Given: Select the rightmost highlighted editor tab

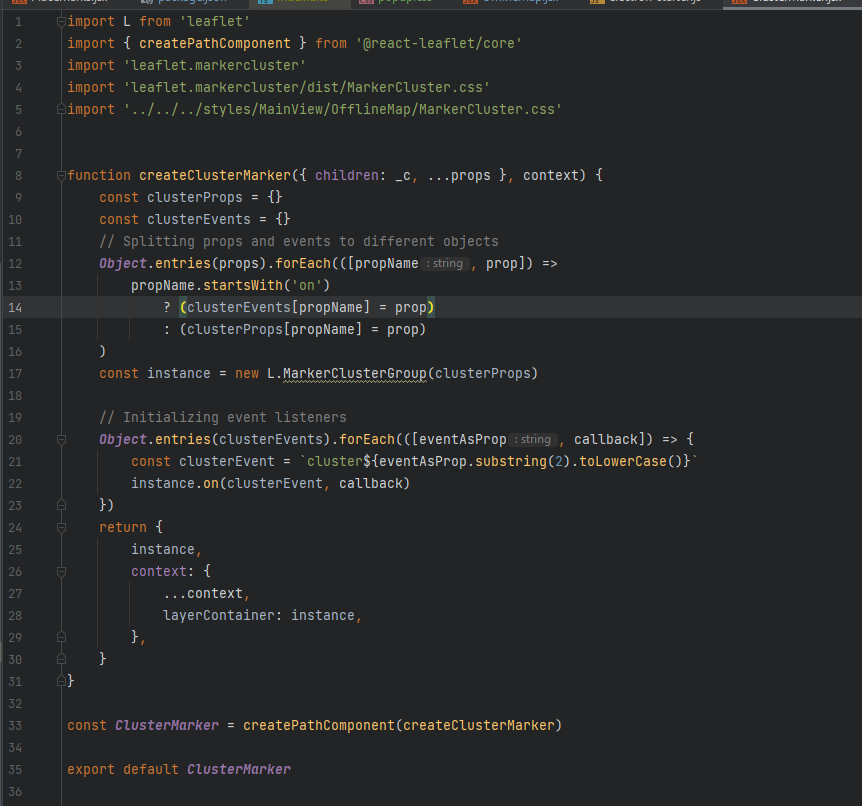Looking at the screenshot, I should (795, 3).
